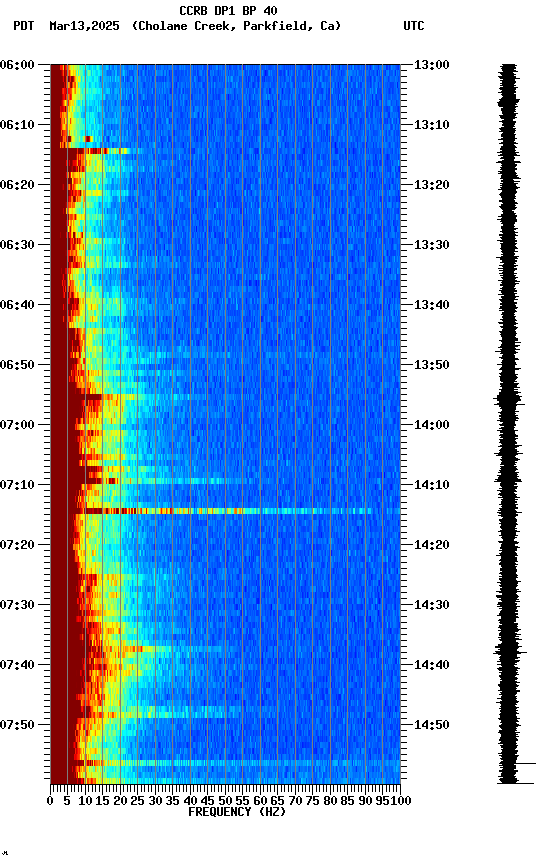Click the title text 'CCRB DP1 BP 40'
Viewport: 552px width, 864px height.
tap(228, 10)
